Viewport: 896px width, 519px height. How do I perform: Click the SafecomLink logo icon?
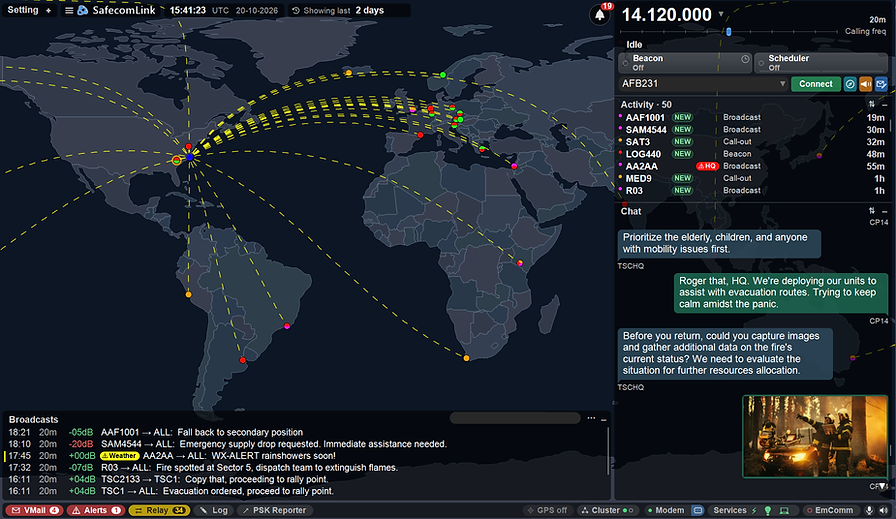pos(83,10)
